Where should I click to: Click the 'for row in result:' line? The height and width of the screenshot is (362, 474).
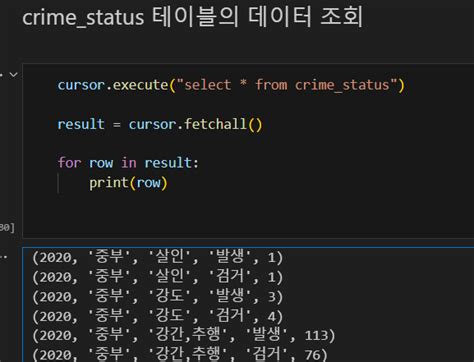128,163
